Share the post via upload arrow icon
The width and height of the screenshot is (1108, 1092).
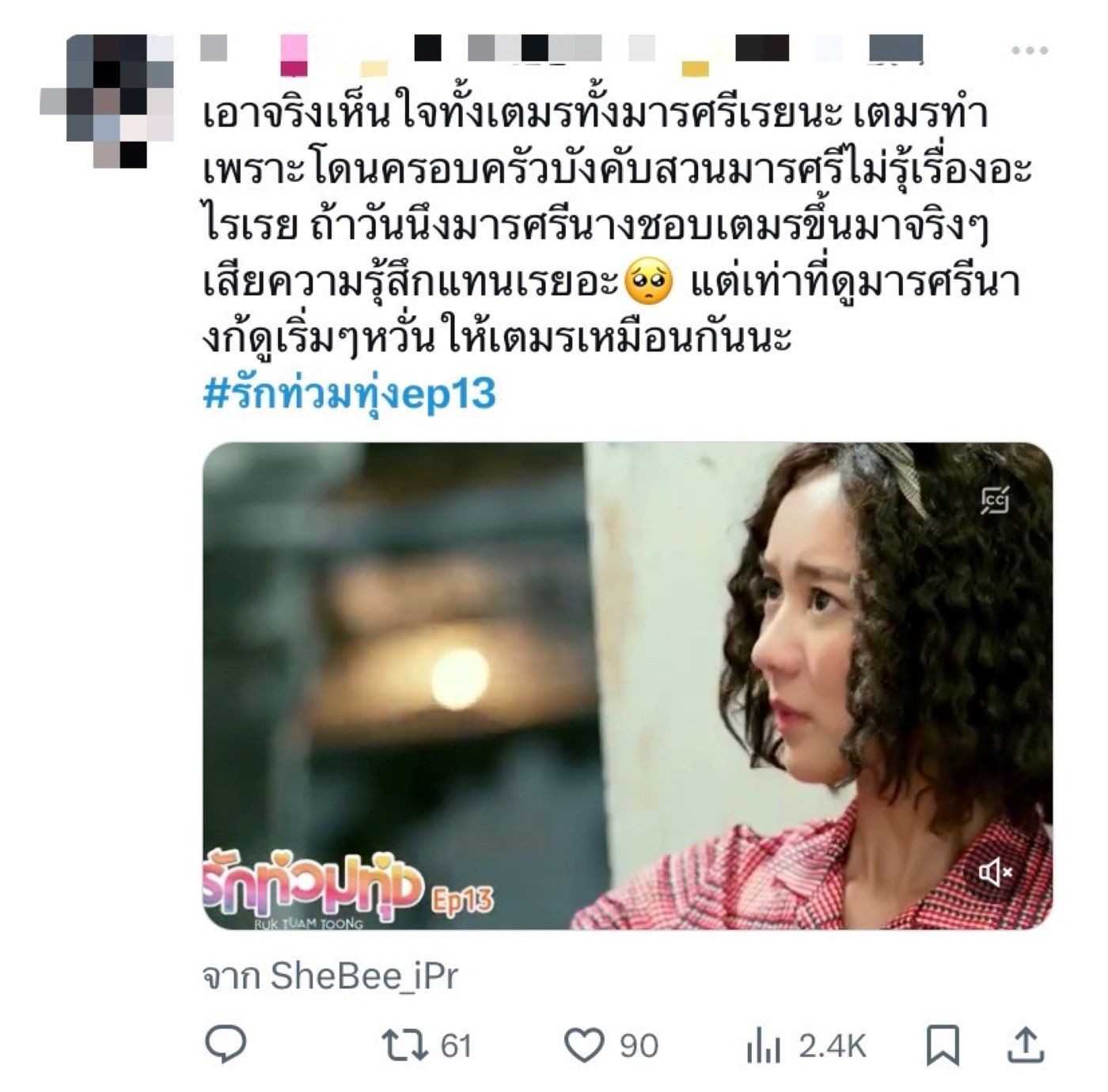1026,1045
